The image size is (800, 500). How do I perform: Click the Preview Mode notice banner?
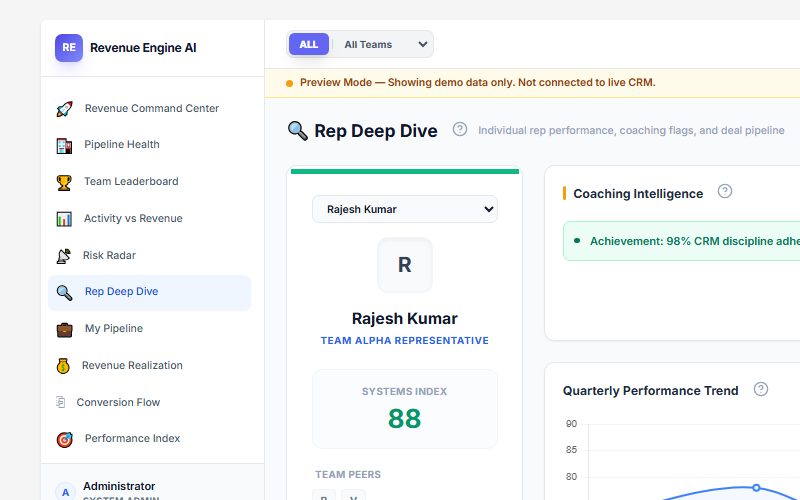[532, 83]
